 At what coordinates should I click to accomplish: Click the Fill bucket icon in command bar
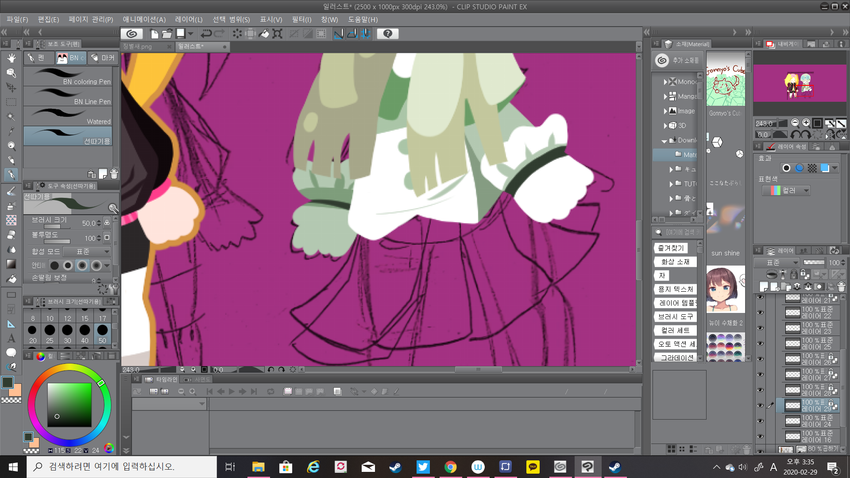(264, 34)
